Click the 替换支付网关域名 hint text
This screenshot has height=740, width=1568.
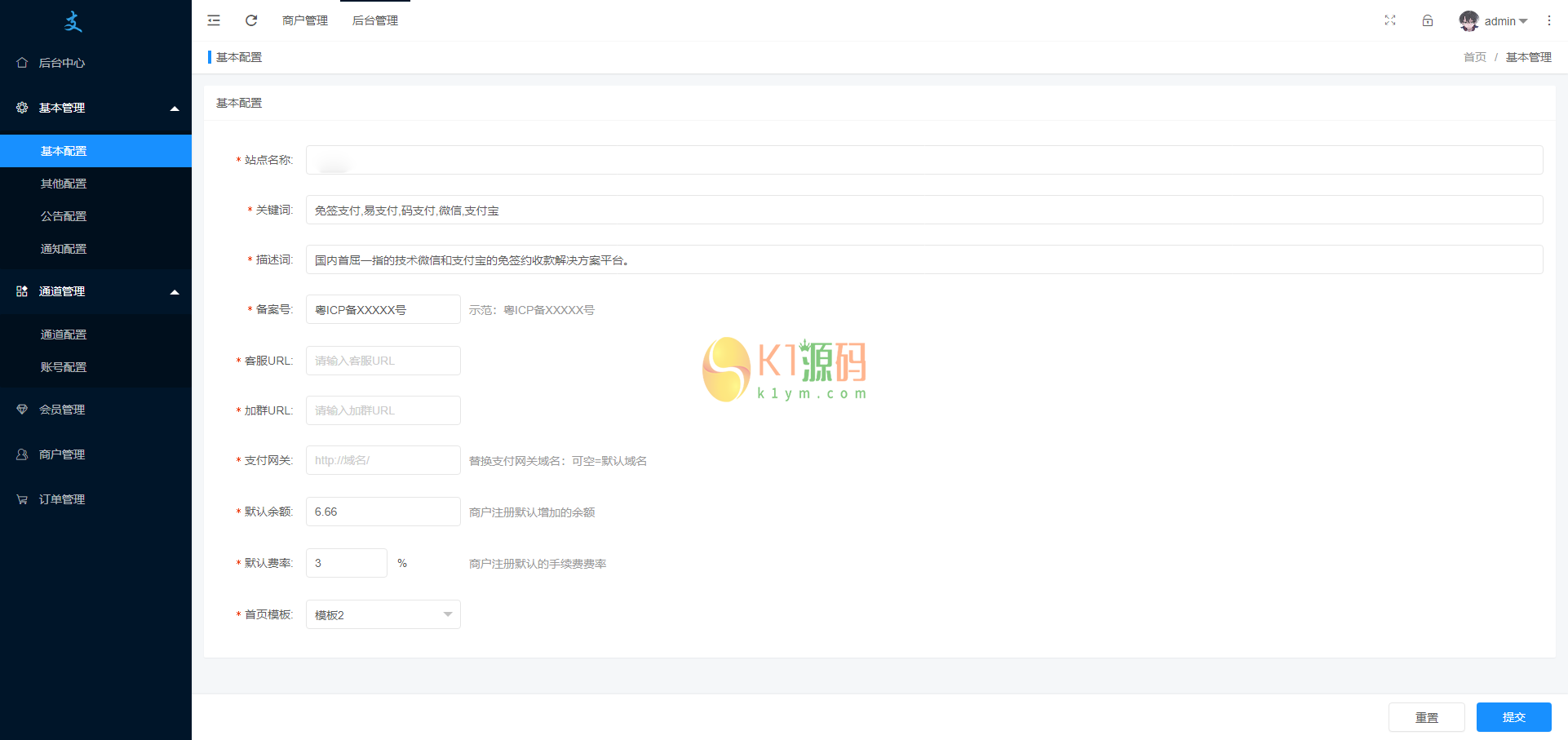pyautogui.click(x=558, y=461)
